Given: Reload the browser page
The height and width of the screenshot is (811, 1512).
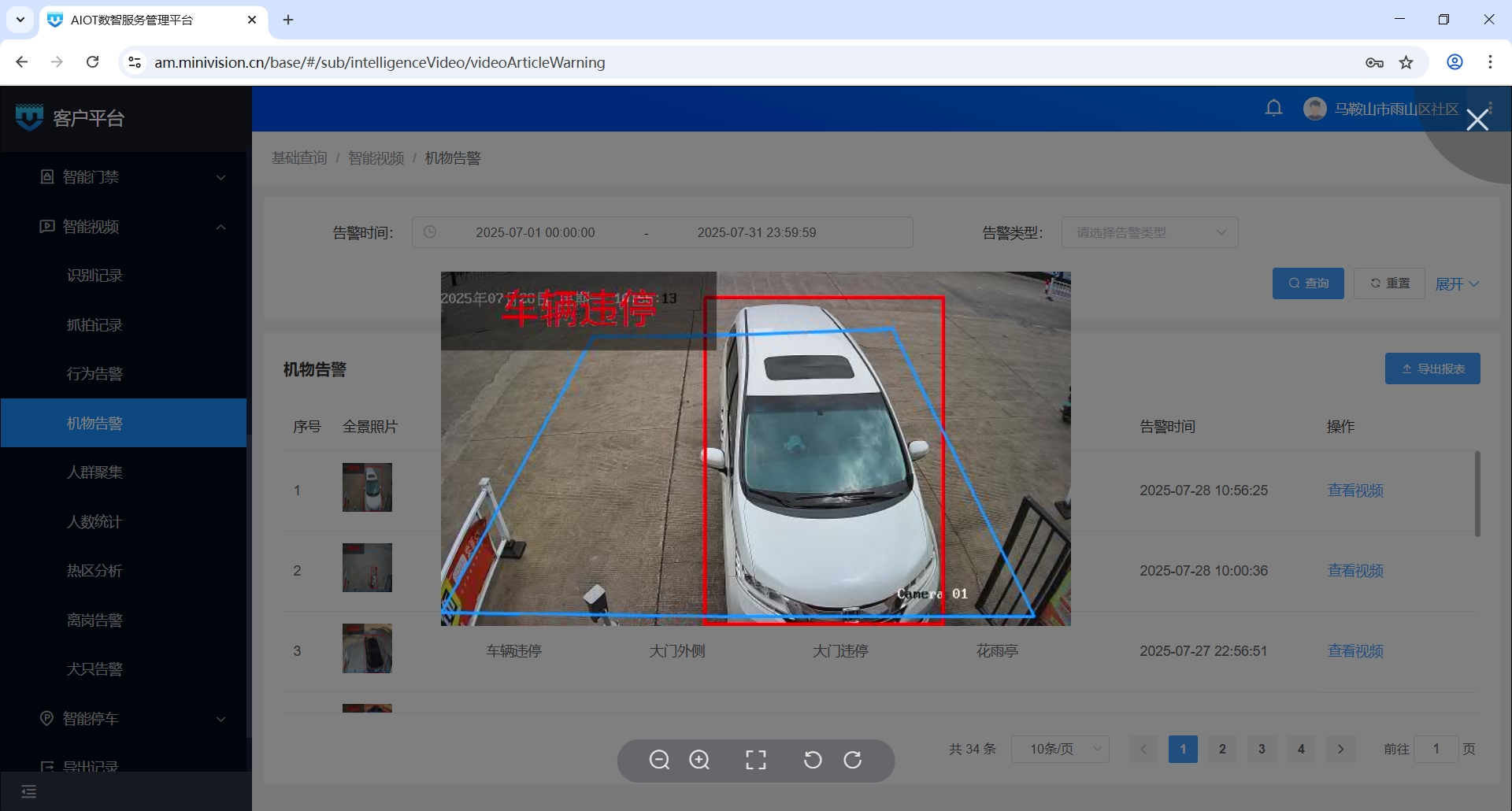Looking at the screenshot, I should click(x=92, y=62).
